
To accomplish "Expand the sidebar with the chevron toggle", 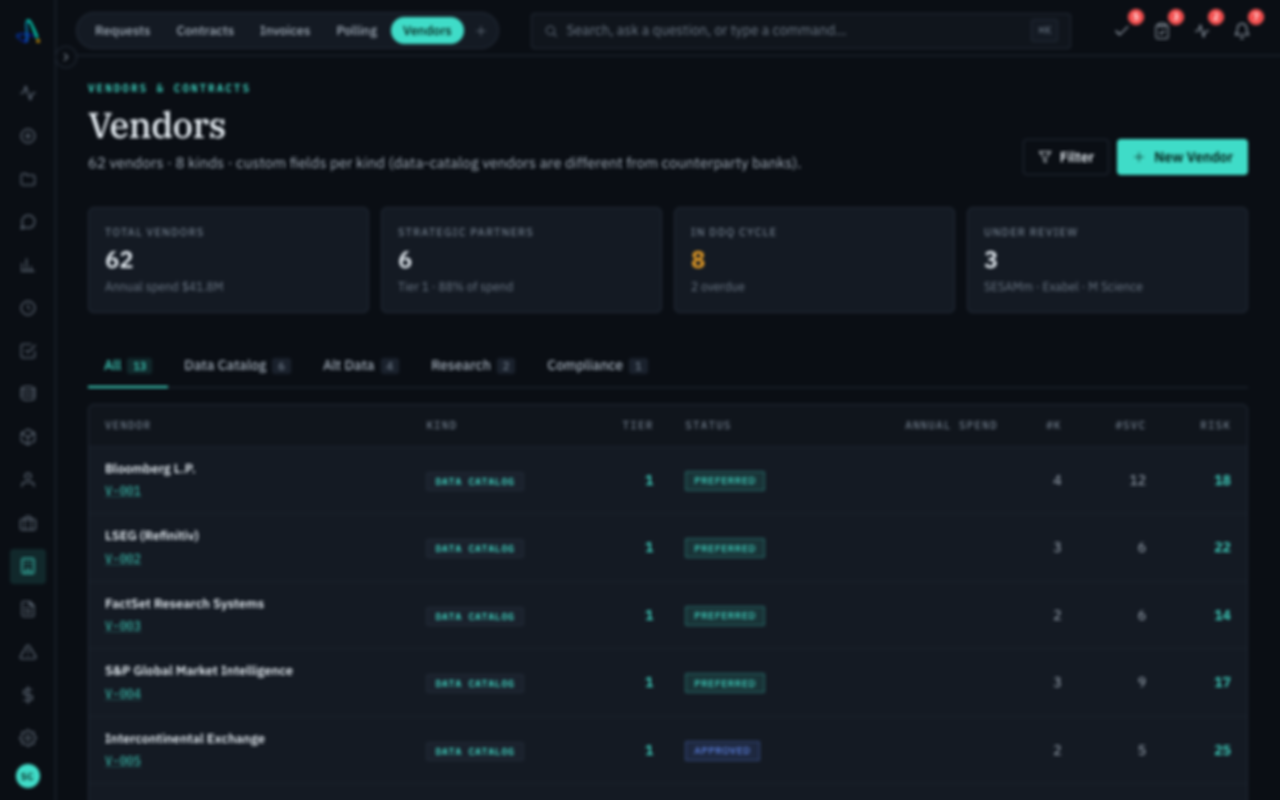I will tap(66, 57).
